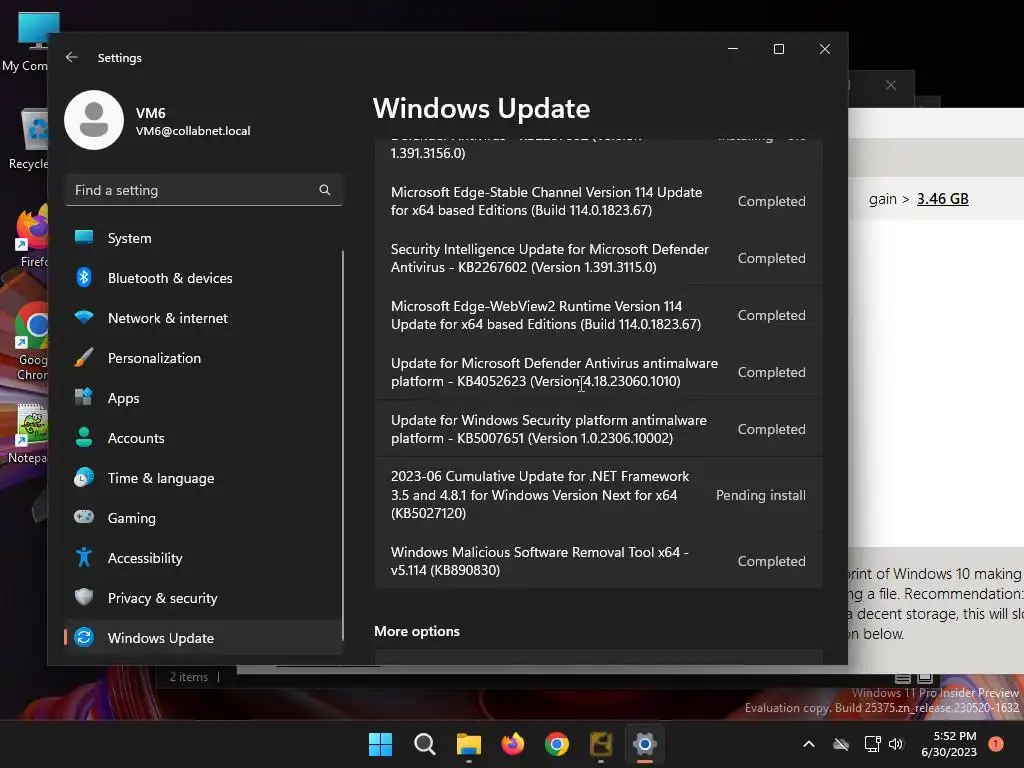This screenshot has width=1024, height=768.
Task: Click the network icon in system tray
Action: 872,744
